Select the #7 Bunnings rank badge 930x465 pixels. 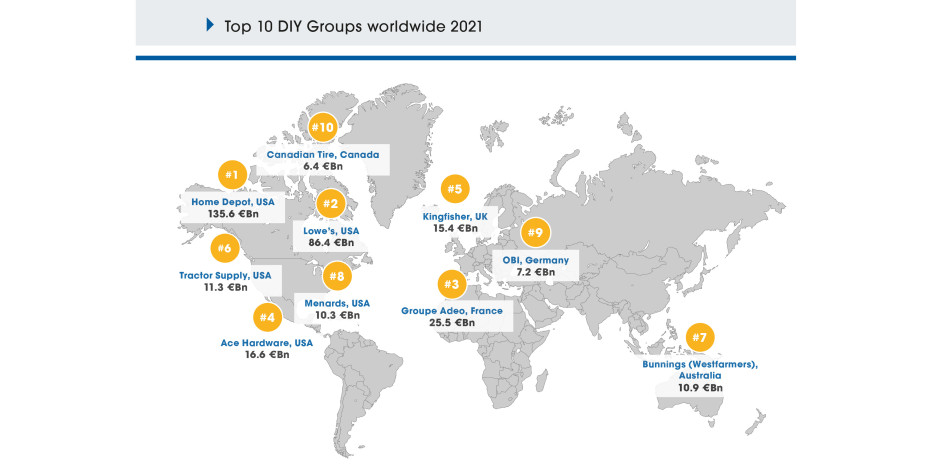[x=699, y=338]
